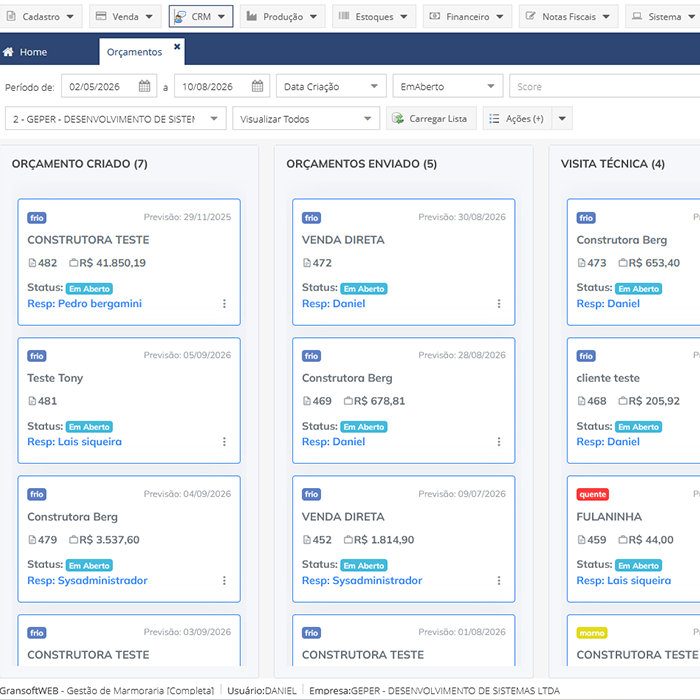
Task: Open options menu on quote 482 card
Action: click(224, 304)
